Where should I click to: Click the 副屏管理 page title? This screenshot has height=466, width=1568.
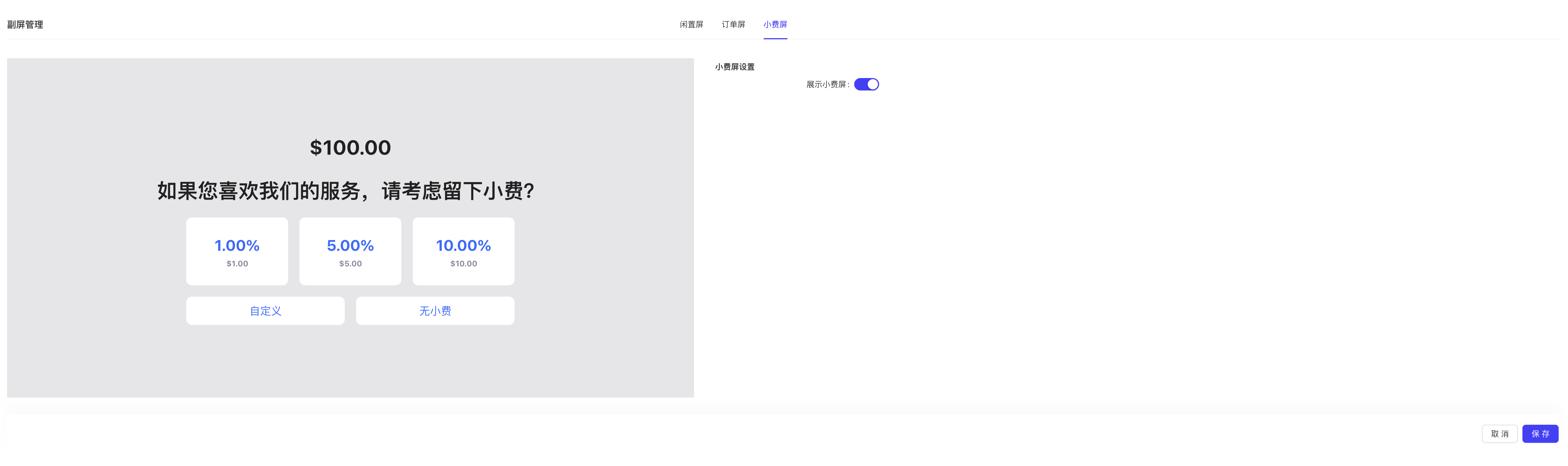pos(25,24)
